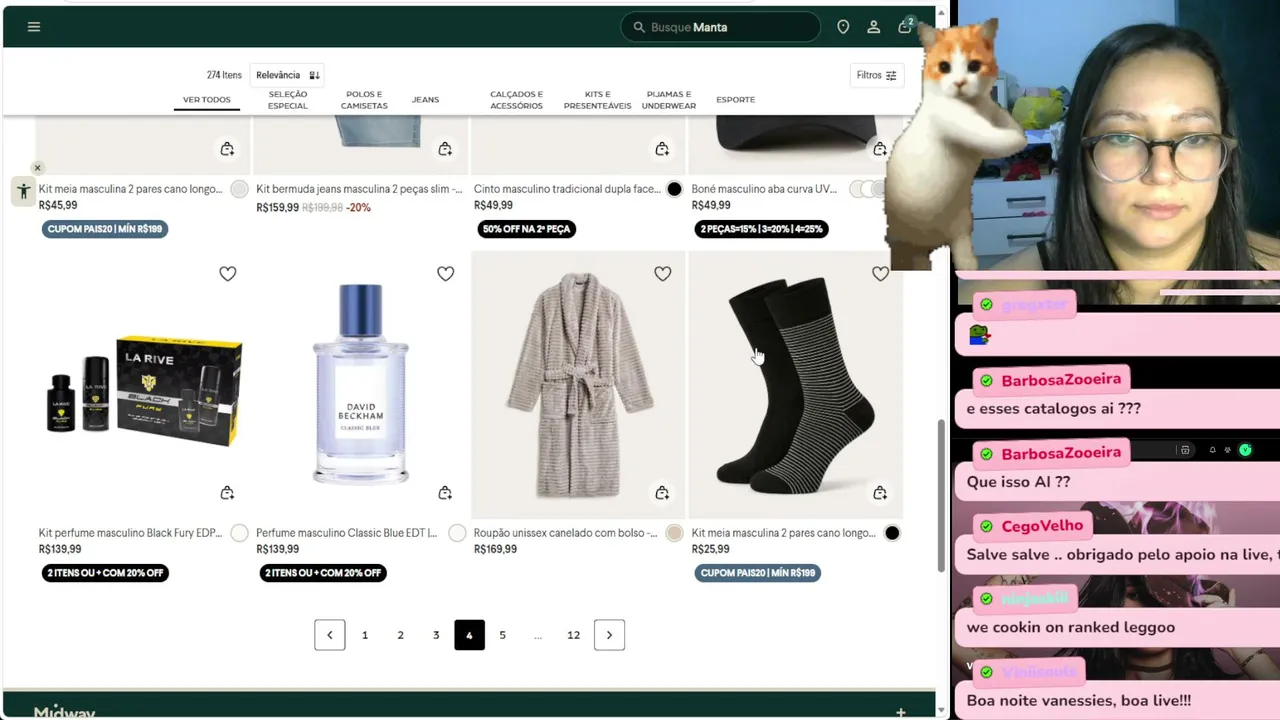Switch to KITS E PRESENTEÁVEIS tab
This screenshot has width=1280, height=720.
pos(597,100)
